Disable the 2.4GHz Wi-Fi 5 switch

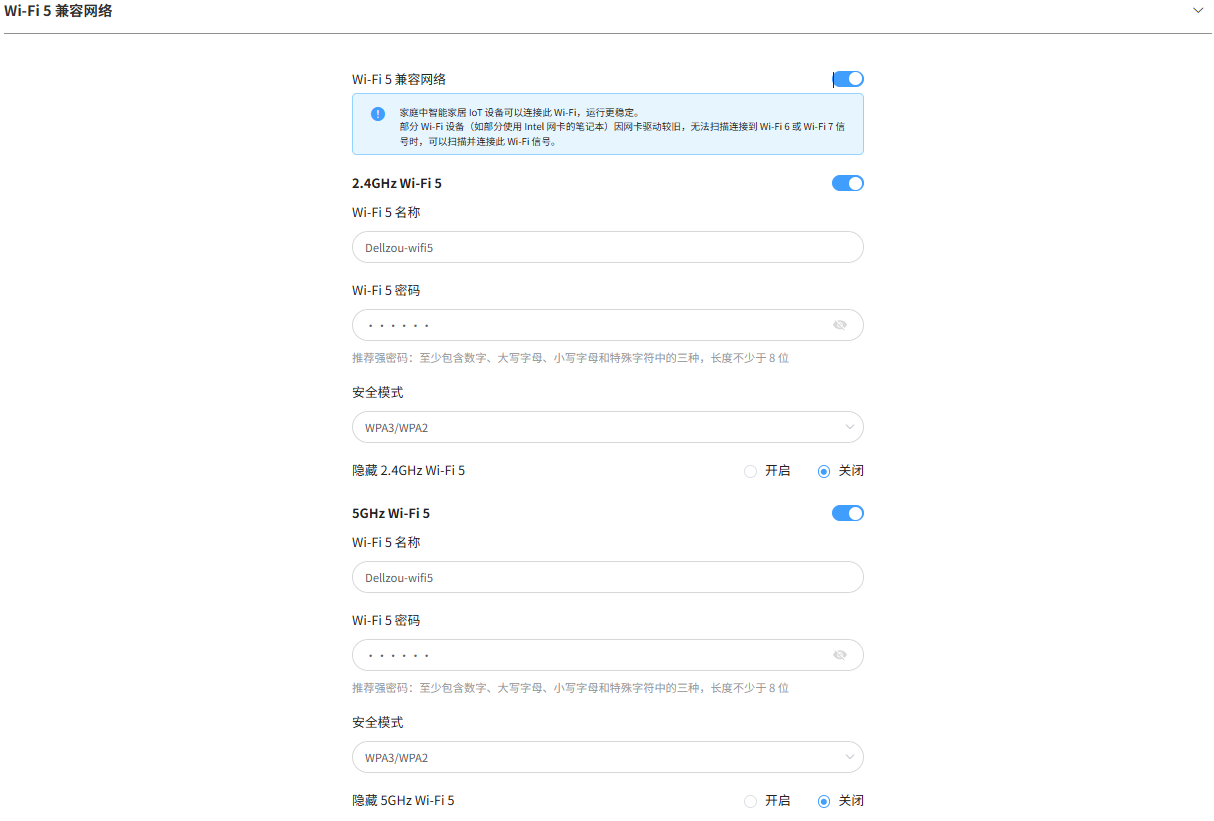848,183
